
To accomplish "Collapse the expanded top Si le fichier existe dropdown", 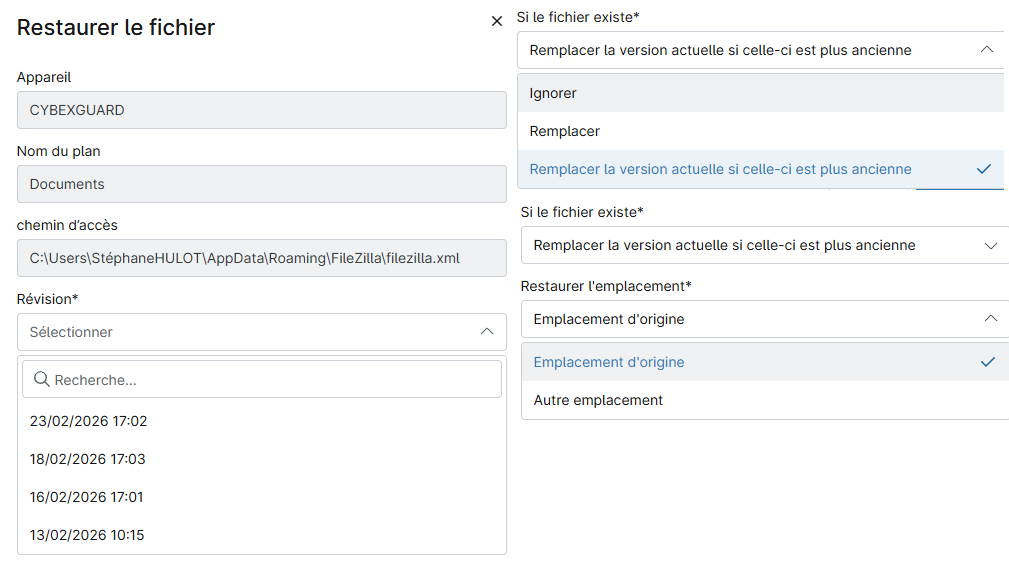I will [x=987, y=50].
